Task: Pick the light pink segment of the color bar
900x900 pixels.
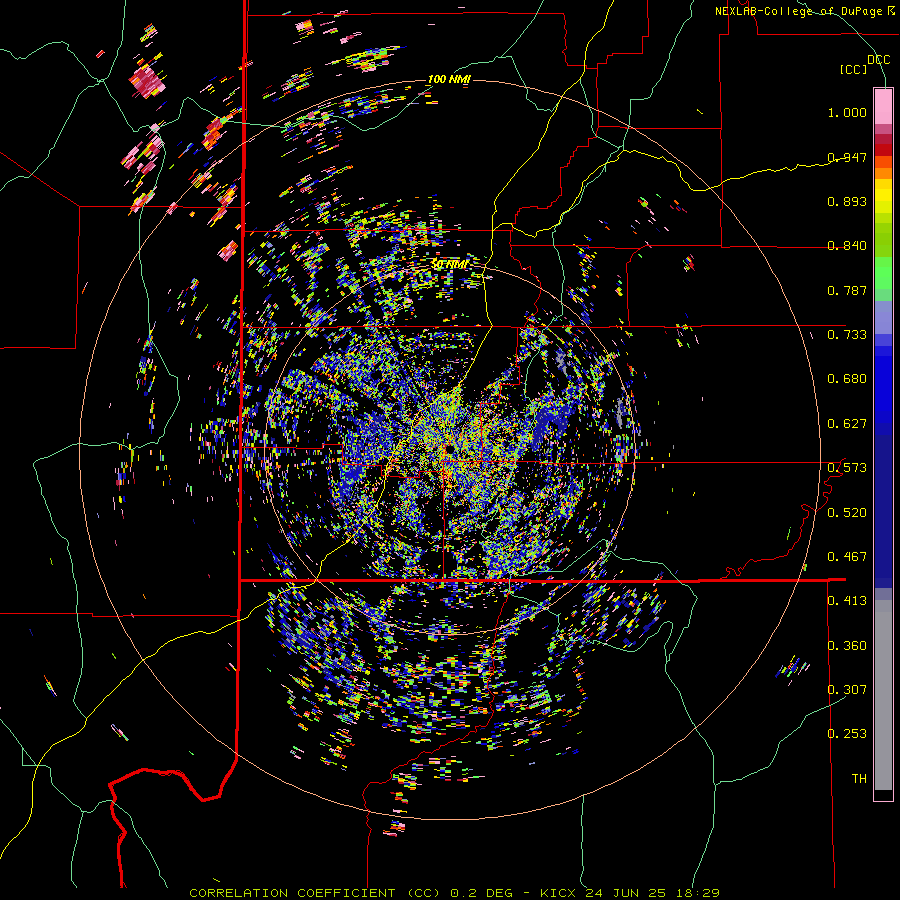Action: pos(883,107)
